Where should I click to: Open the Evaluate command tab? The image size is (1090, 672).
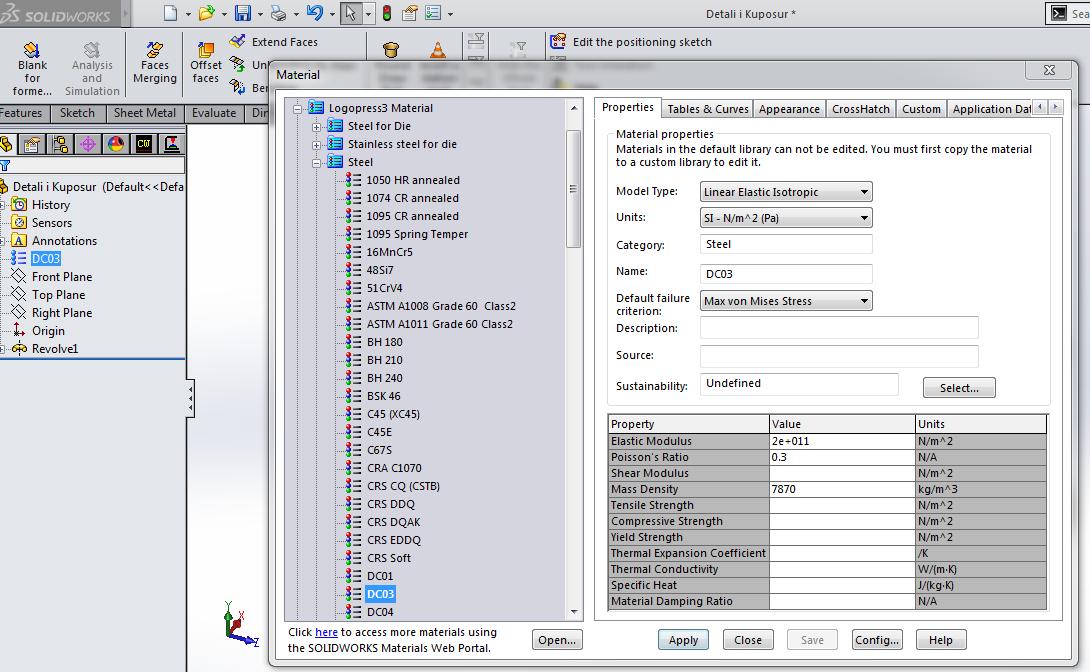(x=214, y=113)
